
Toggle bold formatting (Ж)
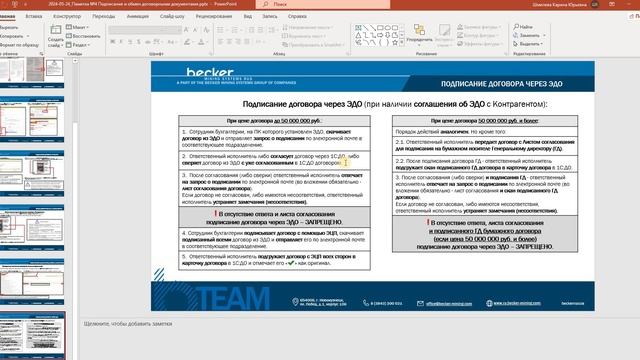click(x=113, y=42)
